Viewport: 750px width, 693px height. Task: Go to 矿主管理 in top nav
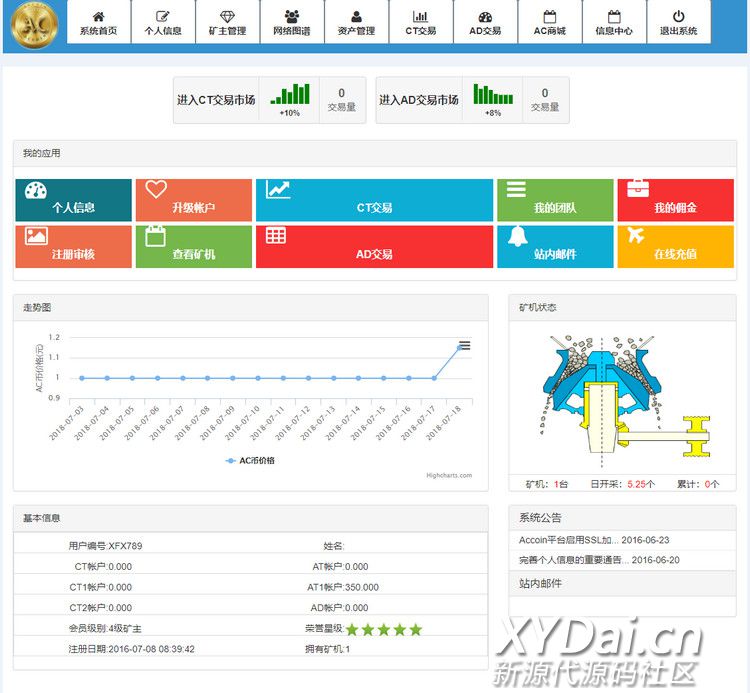click(x=228, y=22)
